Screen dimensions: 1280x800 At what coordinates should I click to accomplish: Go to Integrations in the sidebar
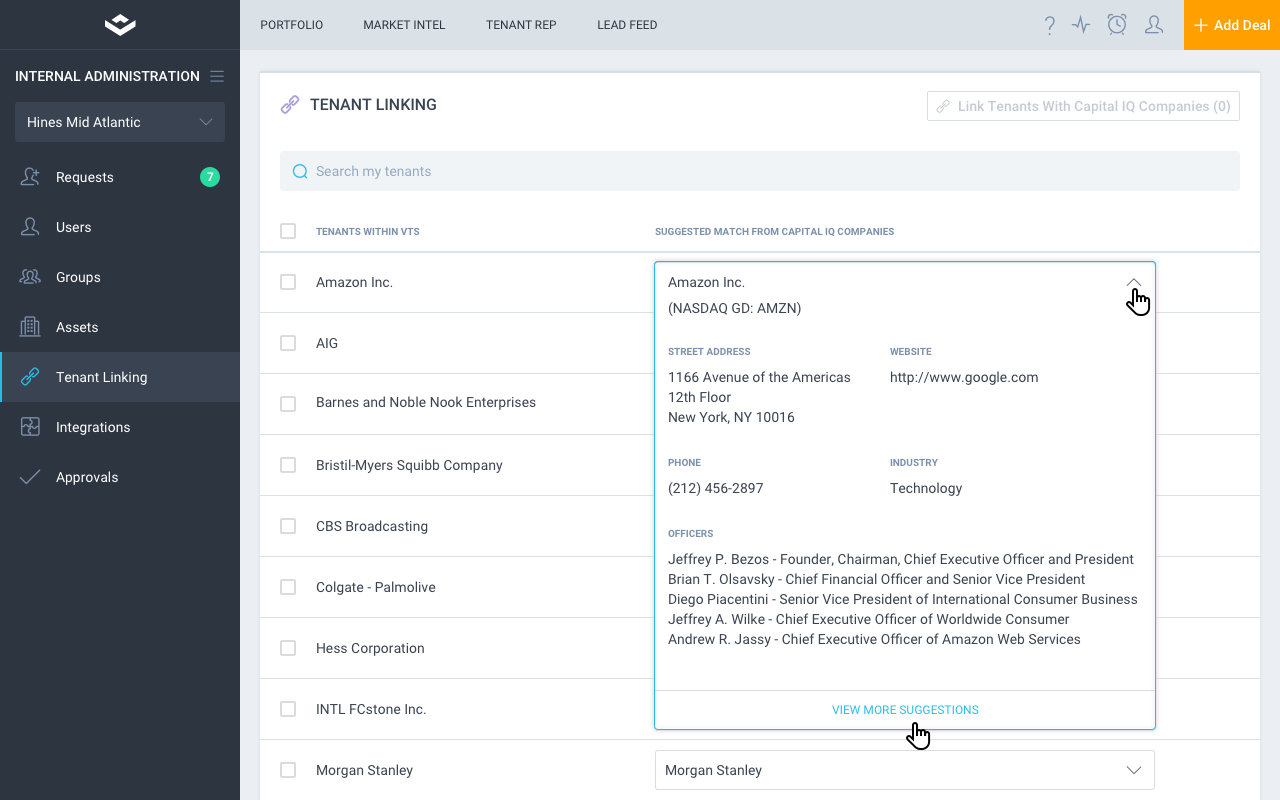[93, 427]
